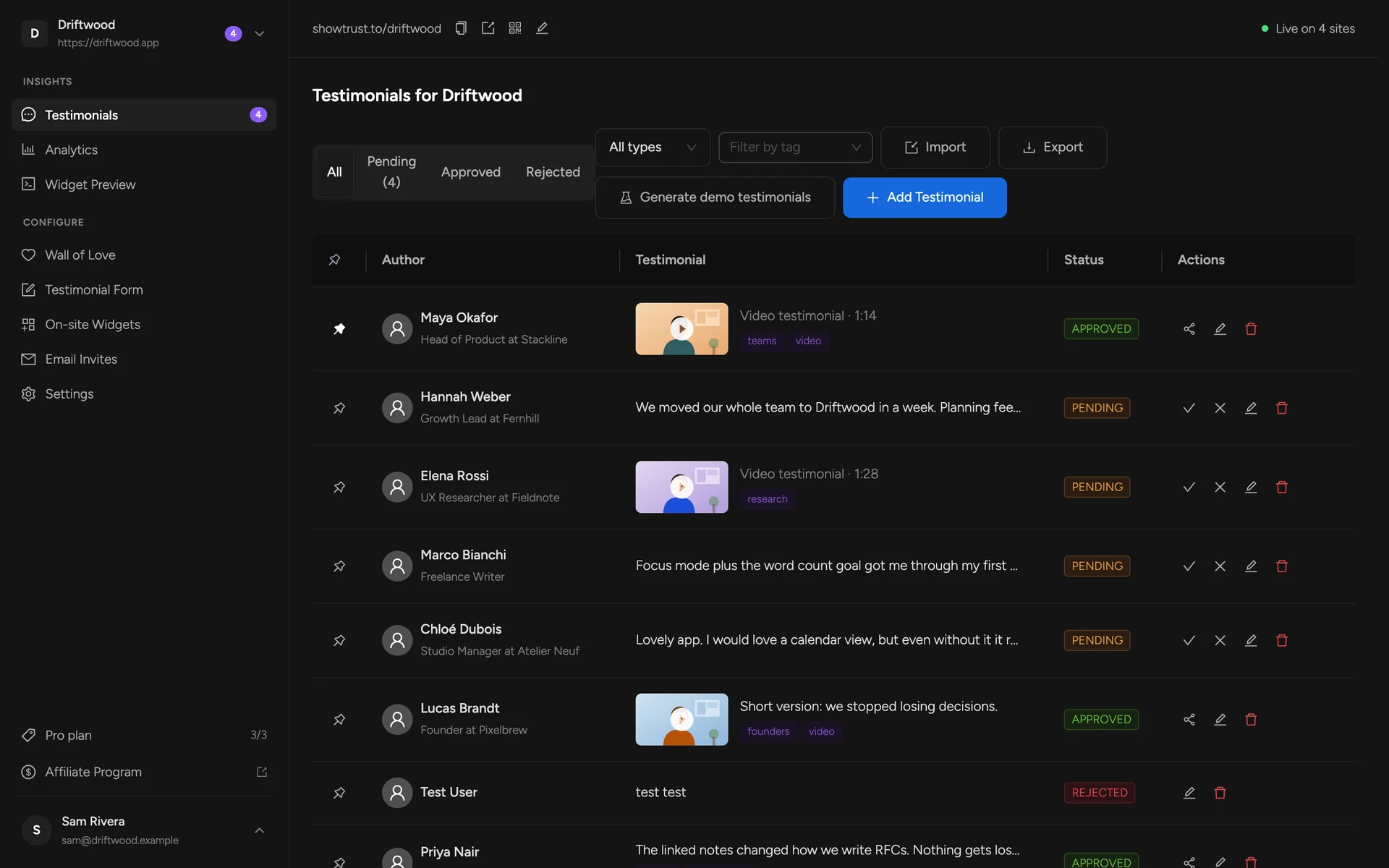Copy the showtrust.to/driftwood link

pyautogui.click(x=461, y=28)
